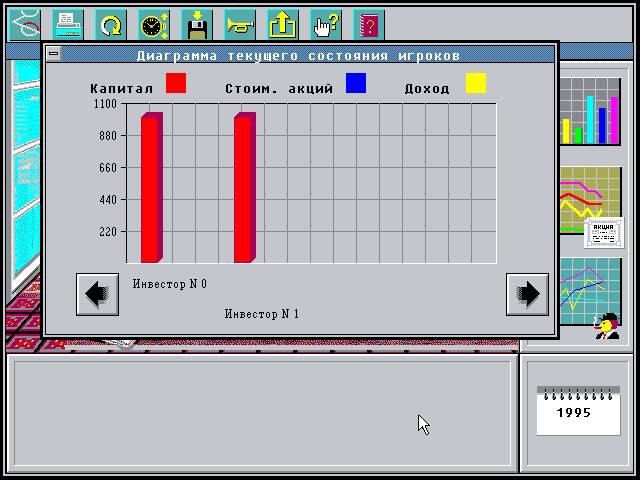The image size is (640, 480).
Task: Click the right arrow button in diagram
Action: pos(527,294)
